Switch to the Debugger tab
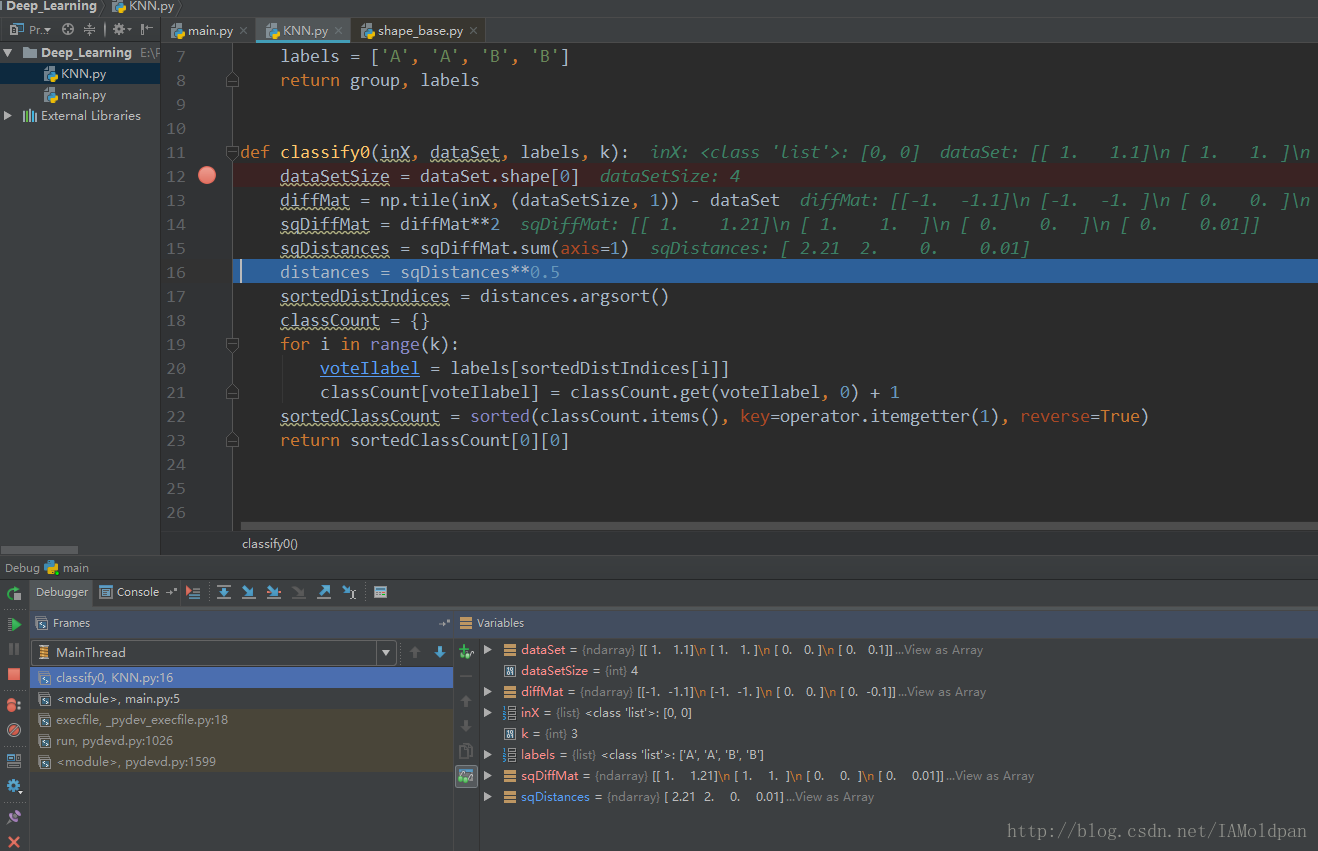 (x=62, y=592)
